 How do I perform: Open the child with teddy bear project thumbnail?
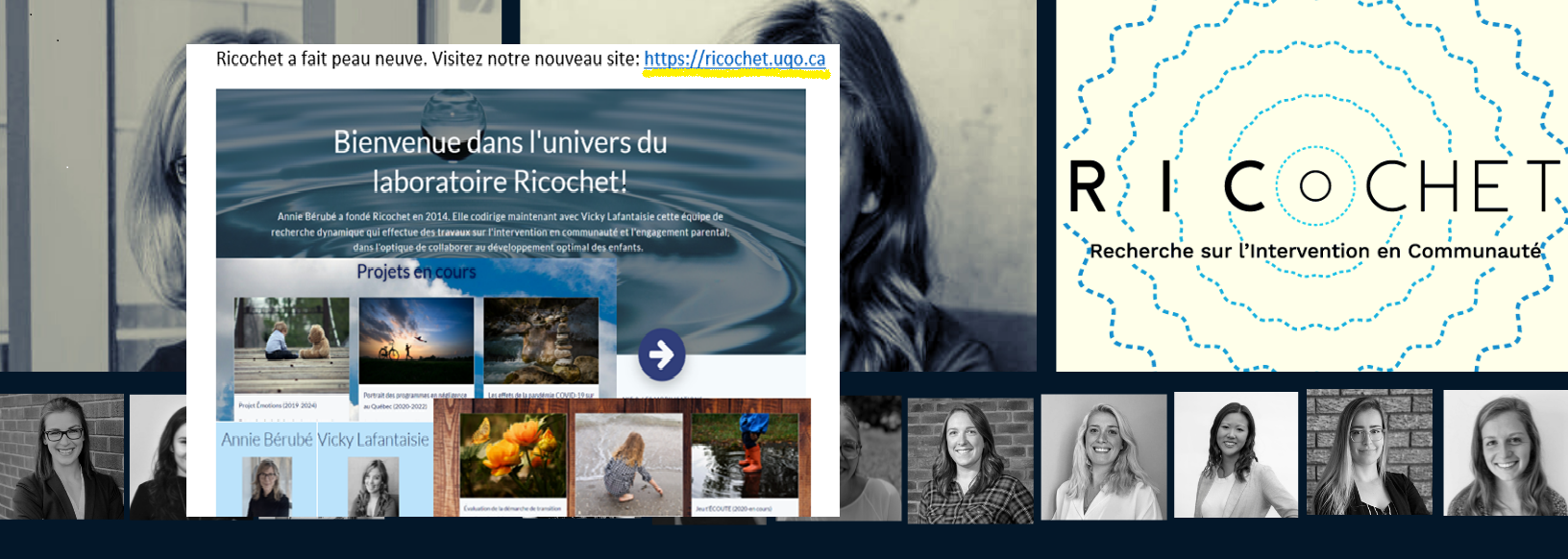click(292, 345)
